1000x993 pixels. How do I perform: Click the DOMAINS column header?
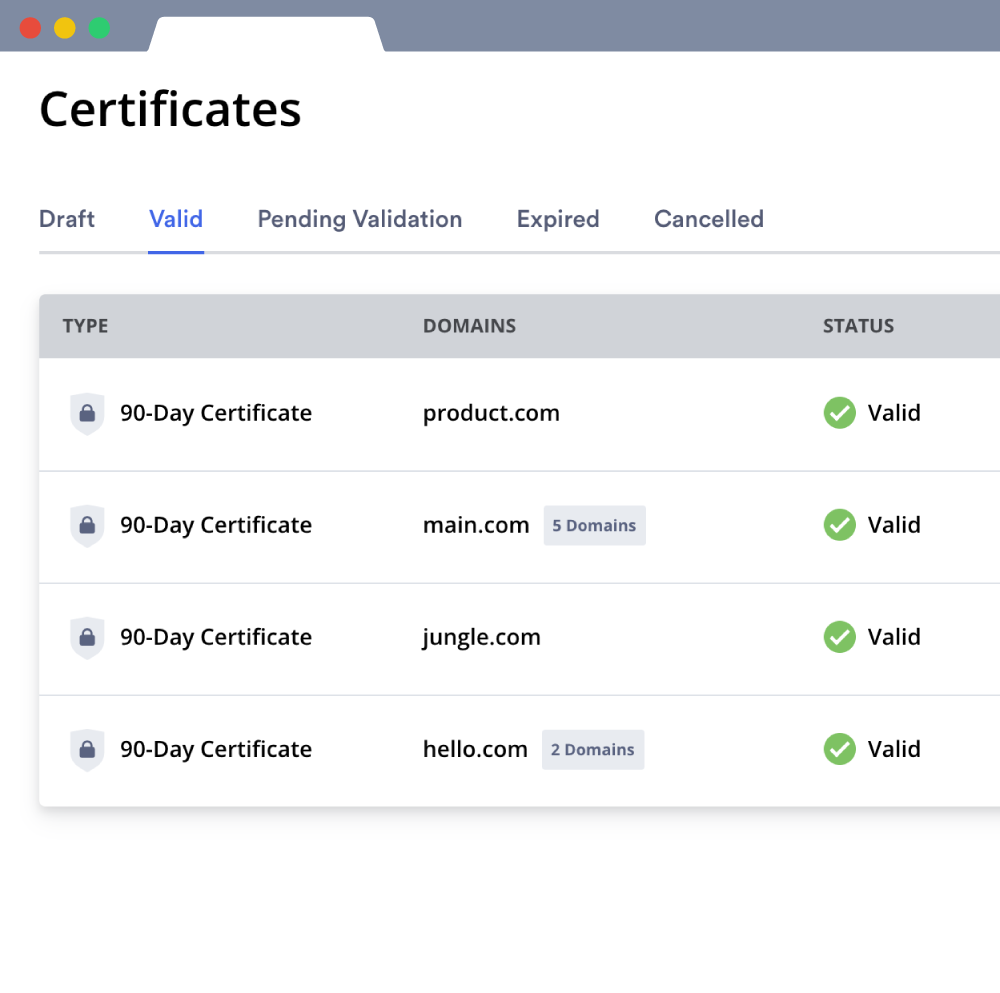[x=469, y=326]
